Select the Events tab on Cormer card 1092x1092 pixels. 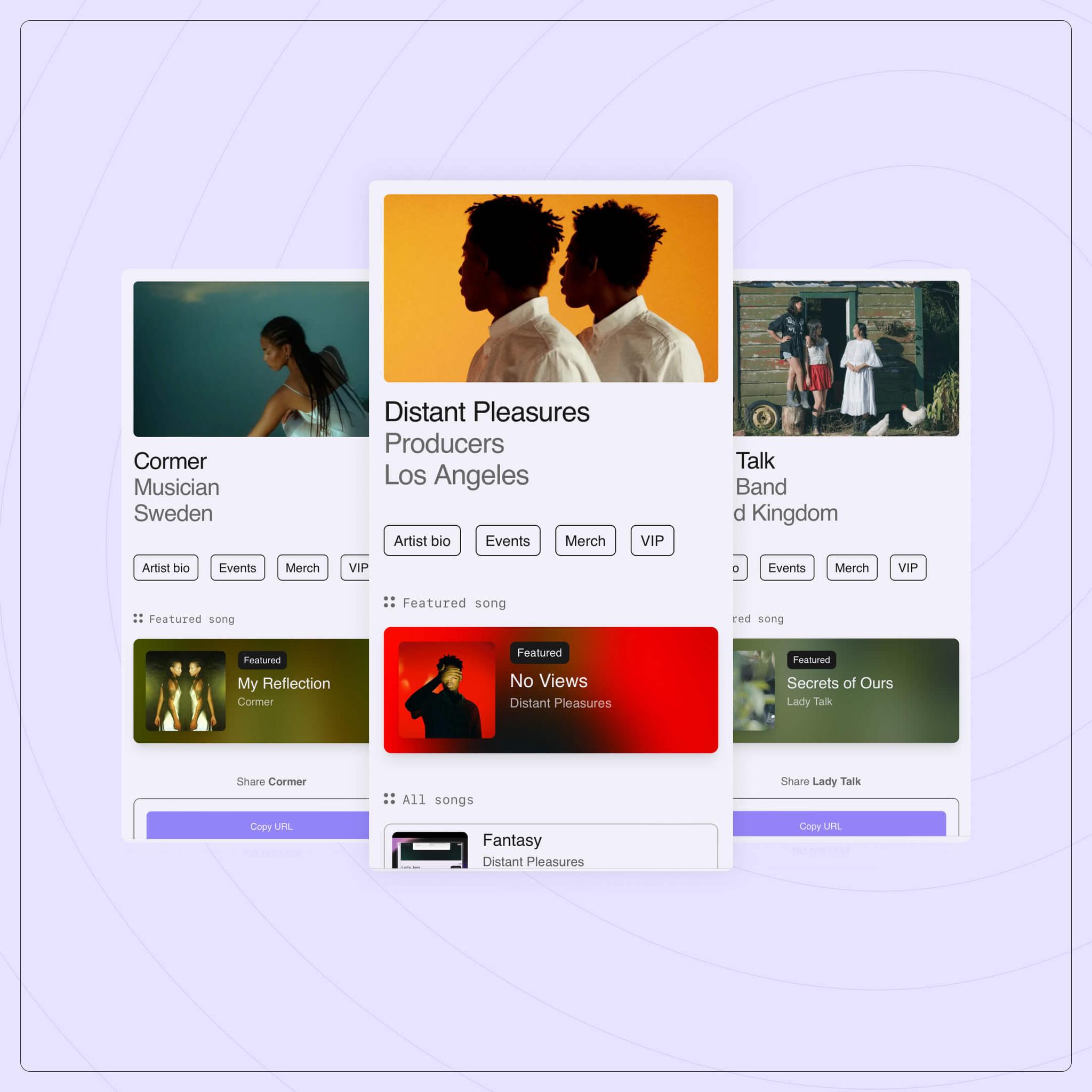click(237, 568)
